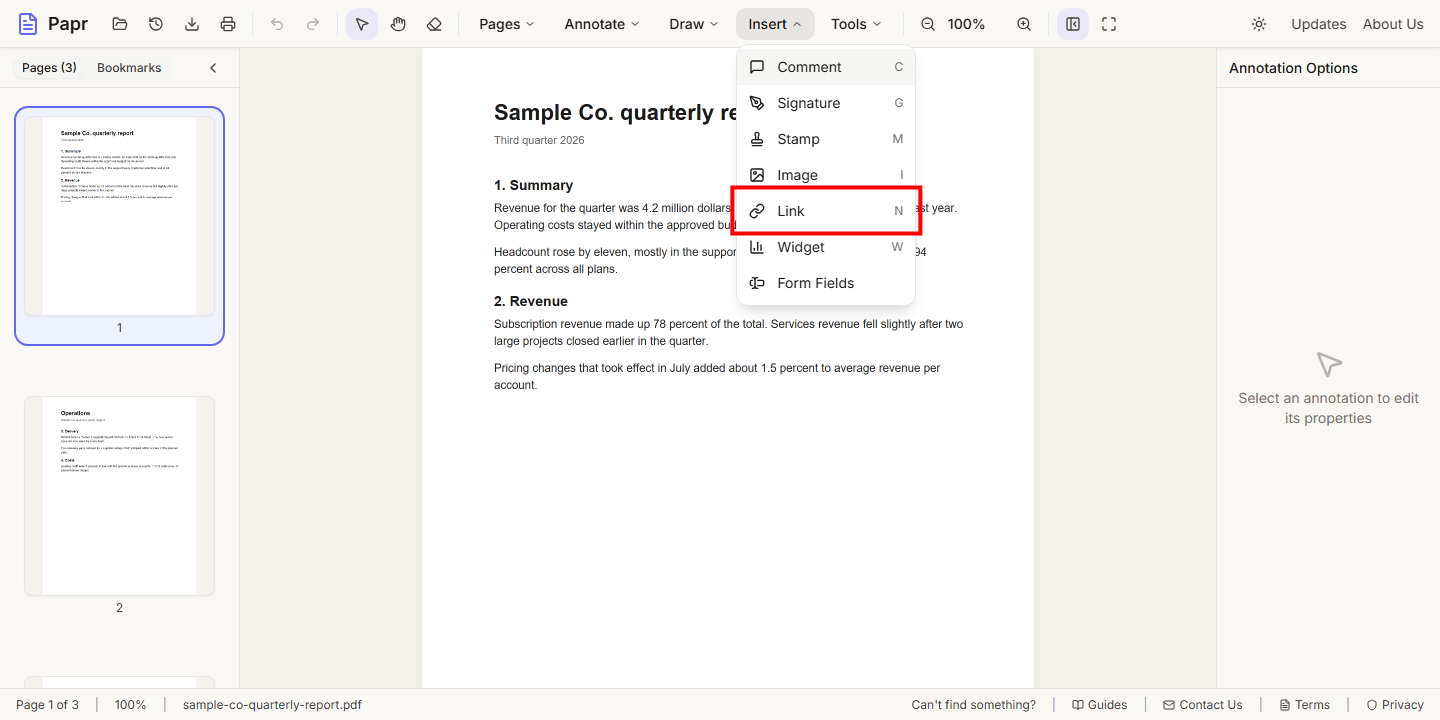Choose Signature from the Insert menu
The width and height of the screenshot is (1440, 720).
point(826,103)
